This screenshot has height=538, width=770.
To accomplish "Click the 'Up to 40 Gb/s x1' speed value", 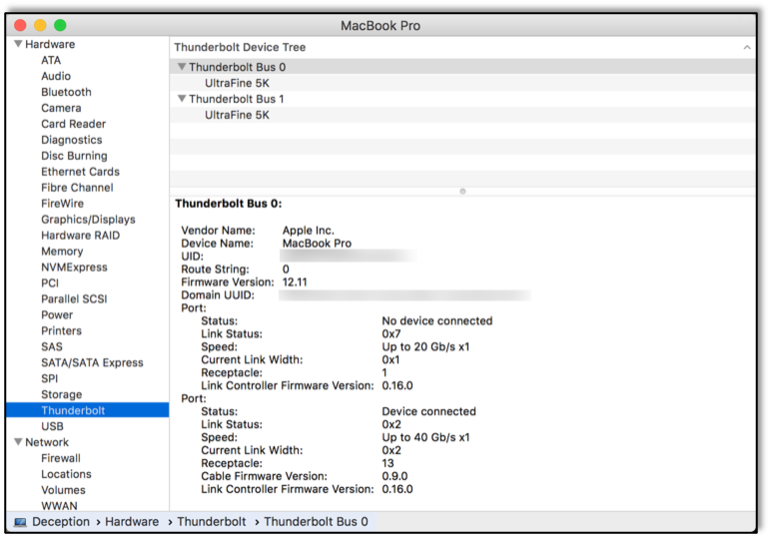I will [x=426, y=437].
